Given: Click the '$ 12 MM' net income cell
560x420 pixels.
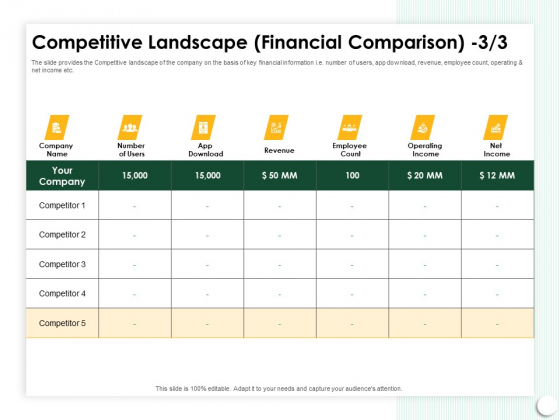Looking at the screenshot, I should click(x=498, y=176).
